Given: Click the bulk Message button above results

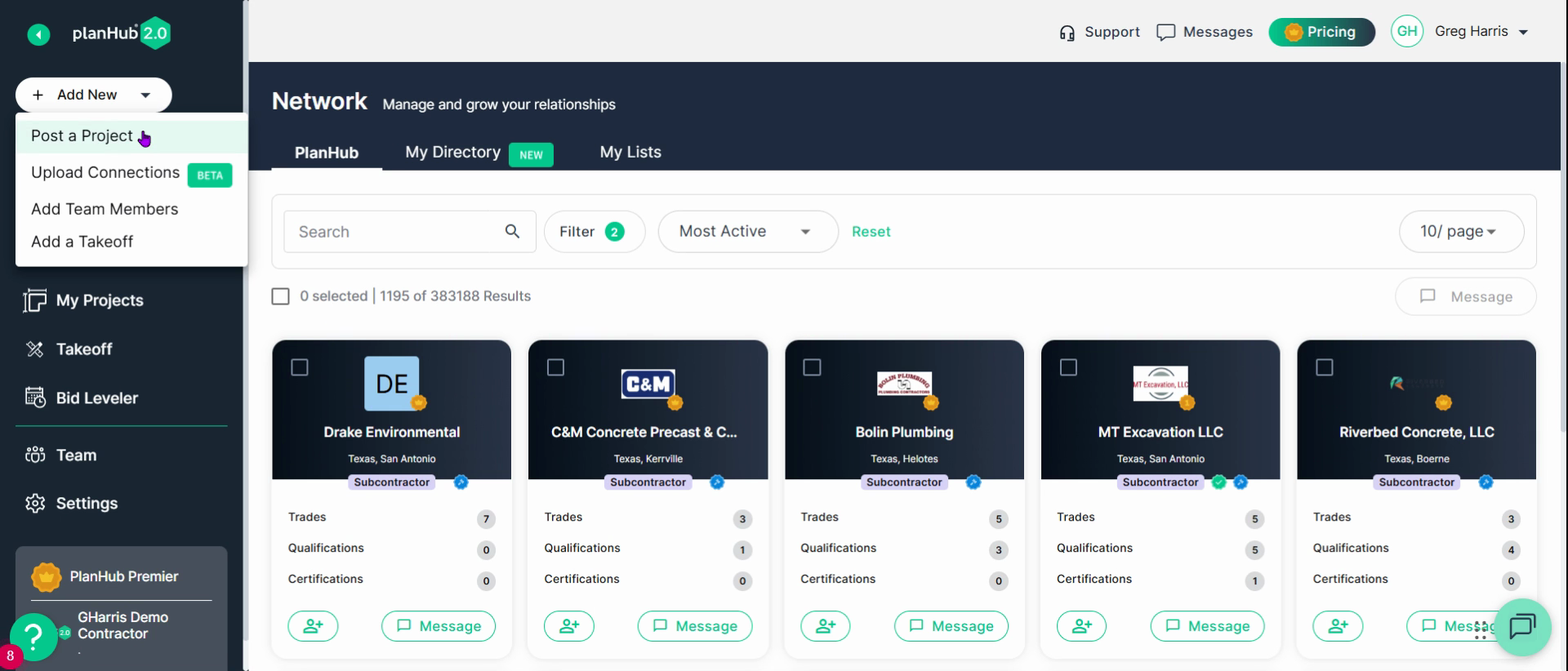Looking at the screenshot, I should (x=1466, y=297).
